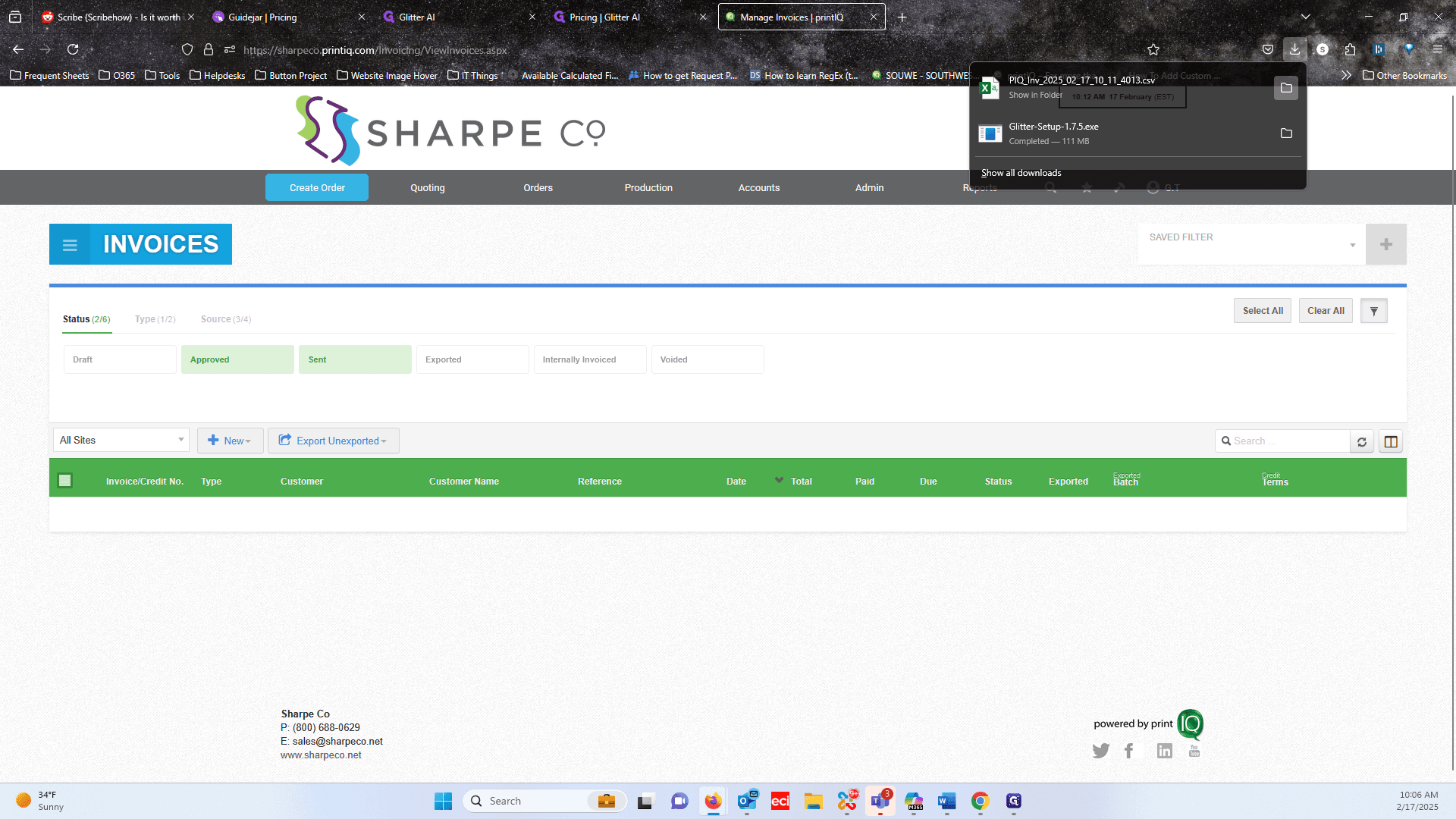The image size is (1456, 819).
Task: Open Outlook from the taskbar
Action: point(747,801)
